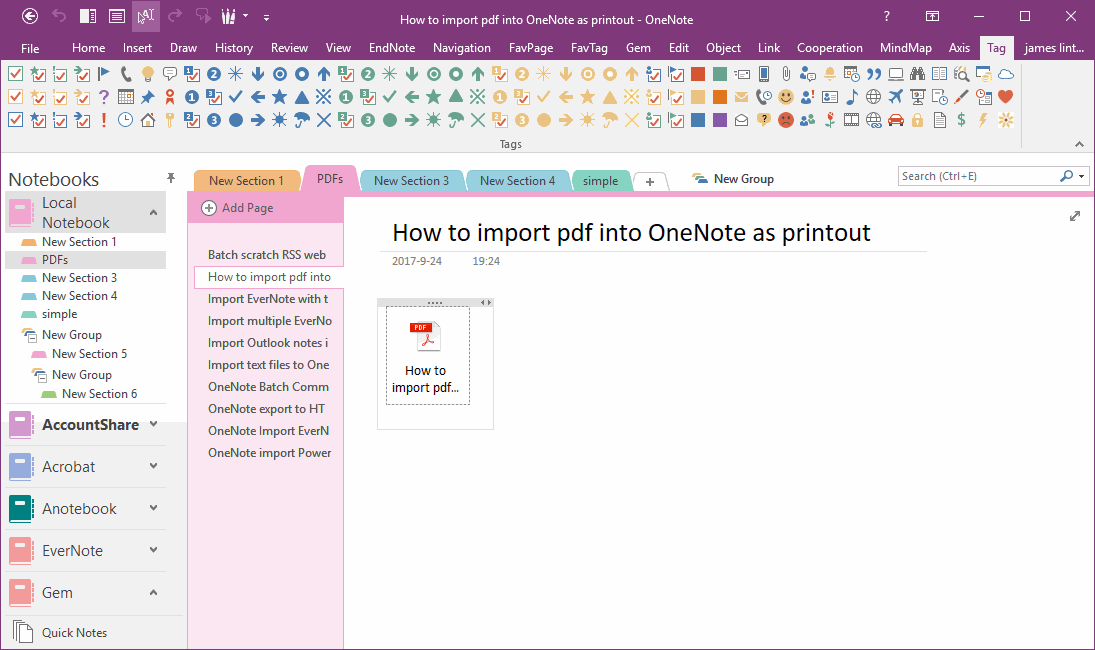
Task: Apply the paperclip tag
Action: (x=786, y=74)
